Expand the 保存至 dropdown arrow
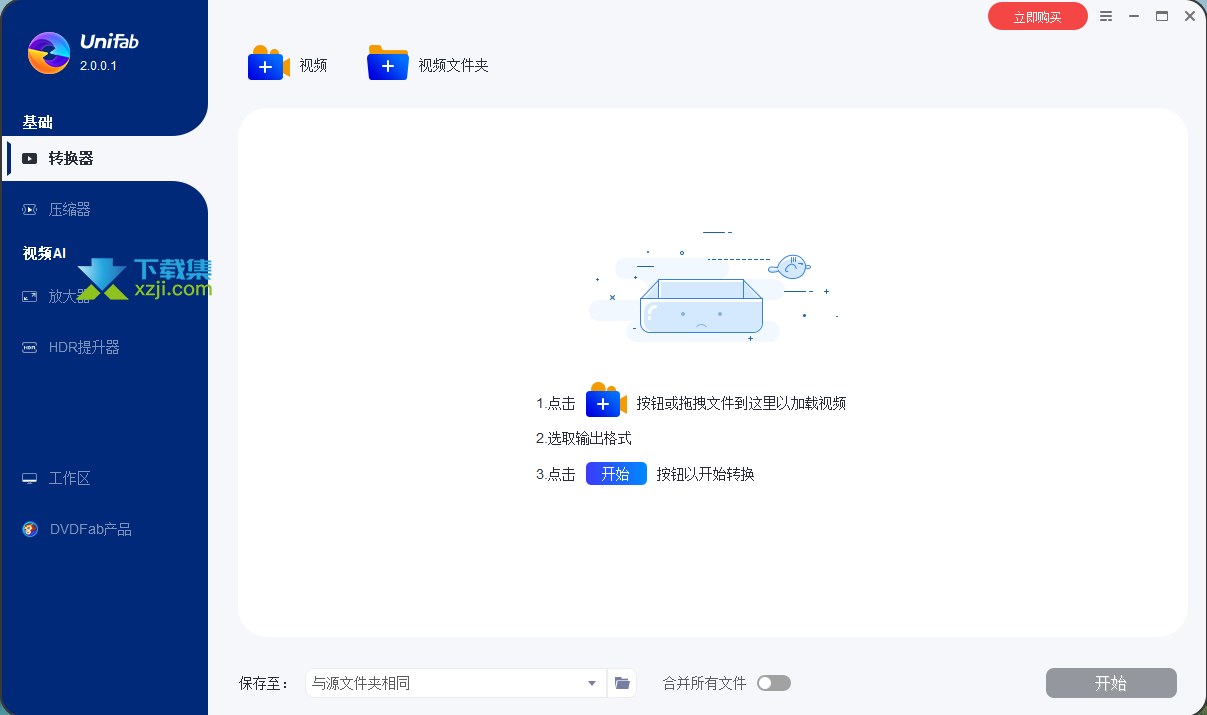Screen dimensions: 1207x715 click(x=592, y=684)
